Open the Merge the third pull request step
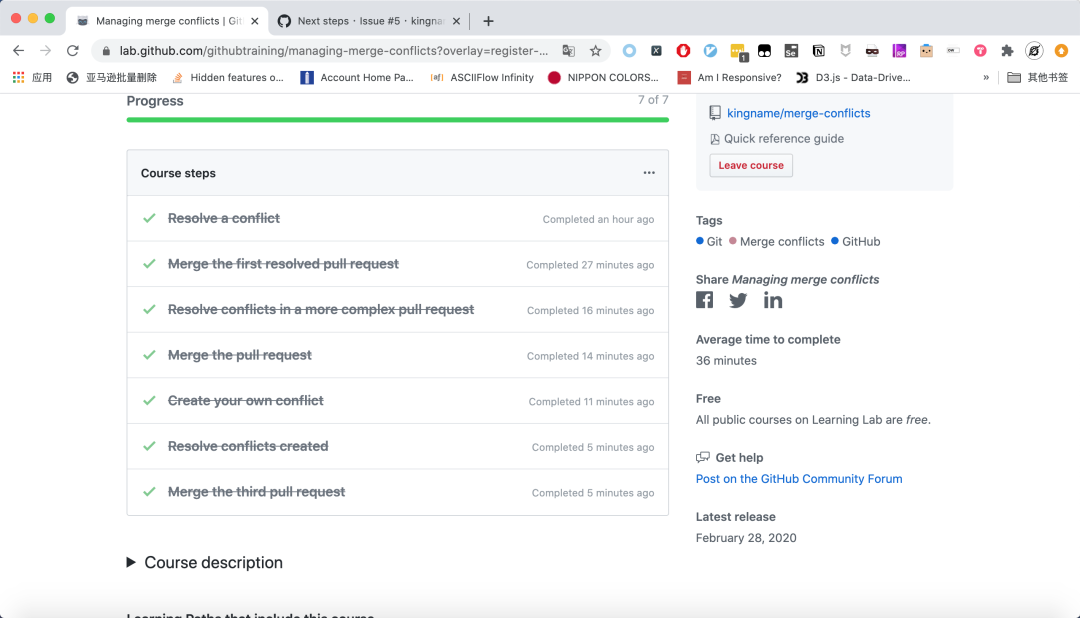This screenshot has height=618, width=1080. [256, 491]
